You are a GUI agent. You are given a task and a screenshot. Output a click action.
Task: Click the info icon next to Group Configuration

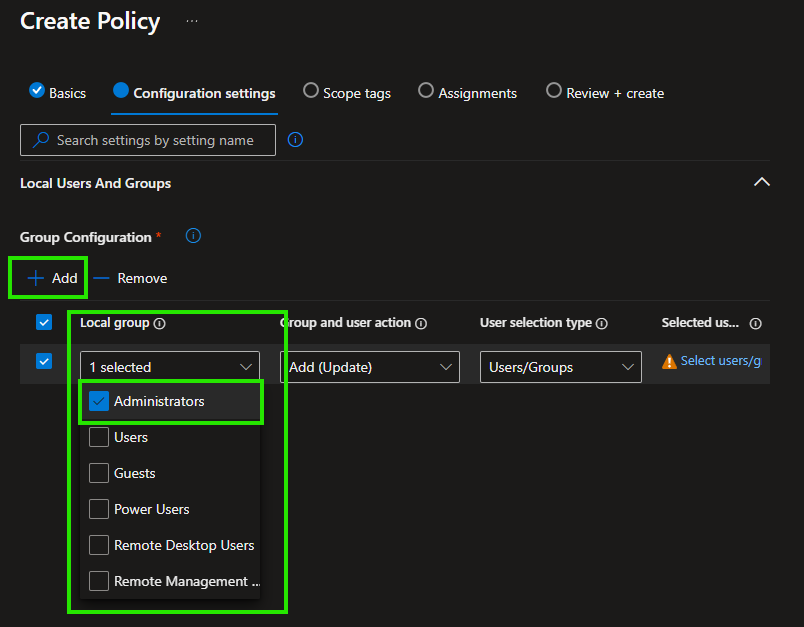[194, 236]
